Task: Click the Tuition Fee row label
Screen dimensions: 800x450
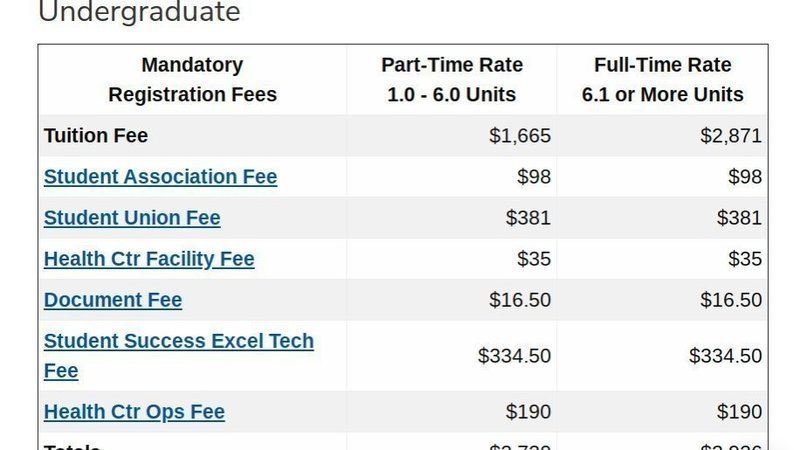Action: coord(96,136)
